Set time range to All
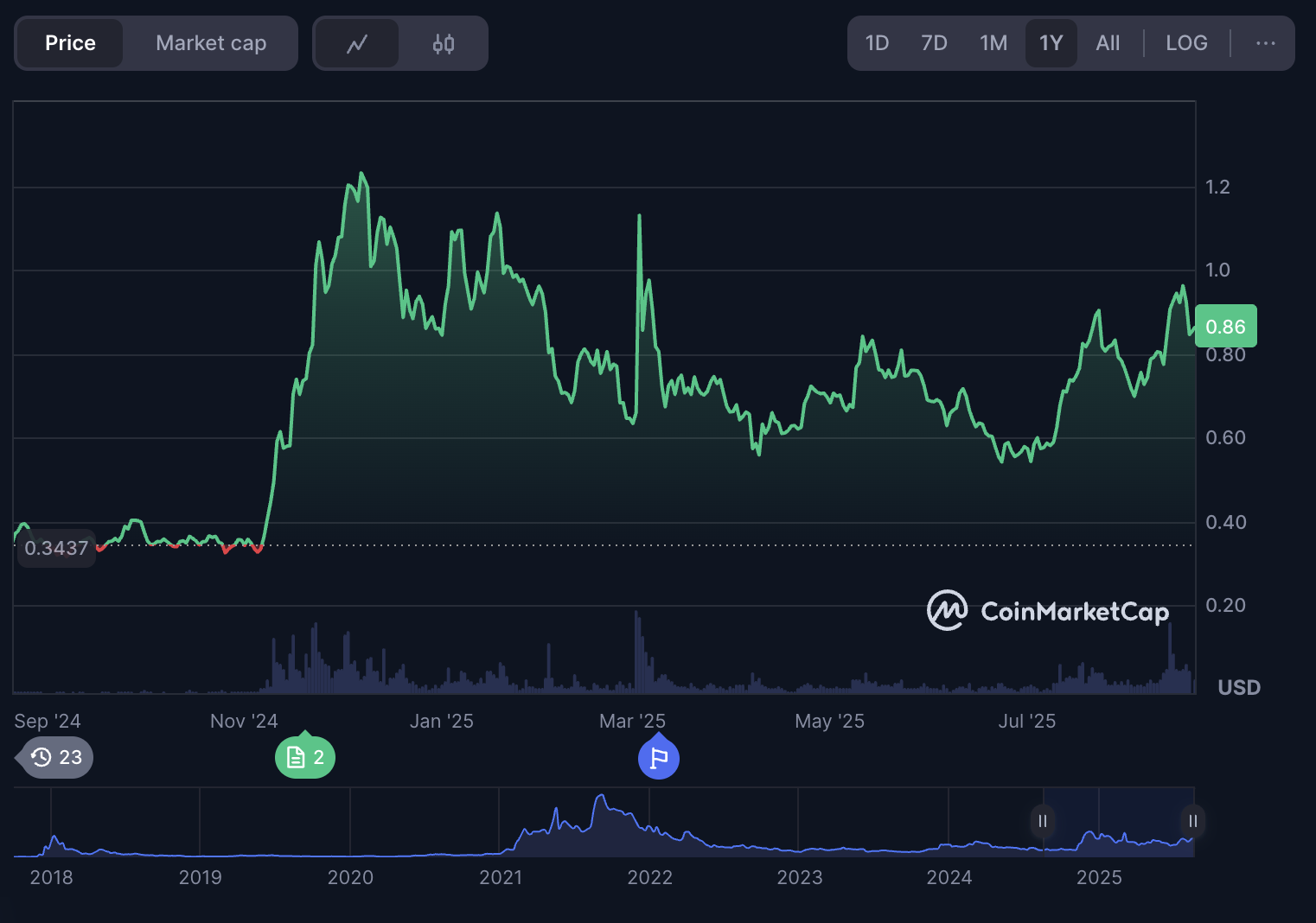Image resolution: width=1316 pixels, height=923 pixels. point(1108,43)
